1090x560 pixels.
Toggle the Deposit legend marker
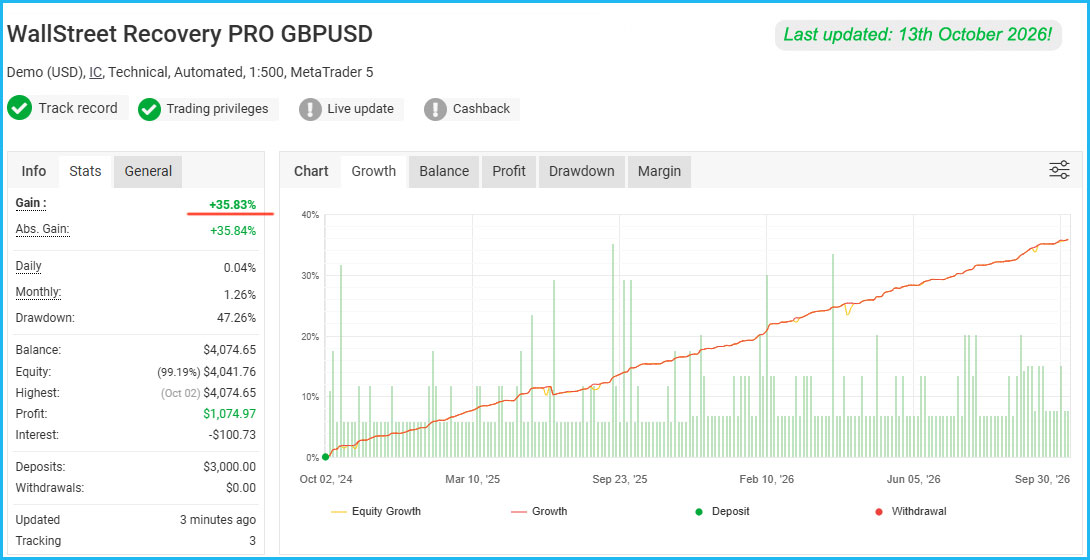tap(722, 511)
